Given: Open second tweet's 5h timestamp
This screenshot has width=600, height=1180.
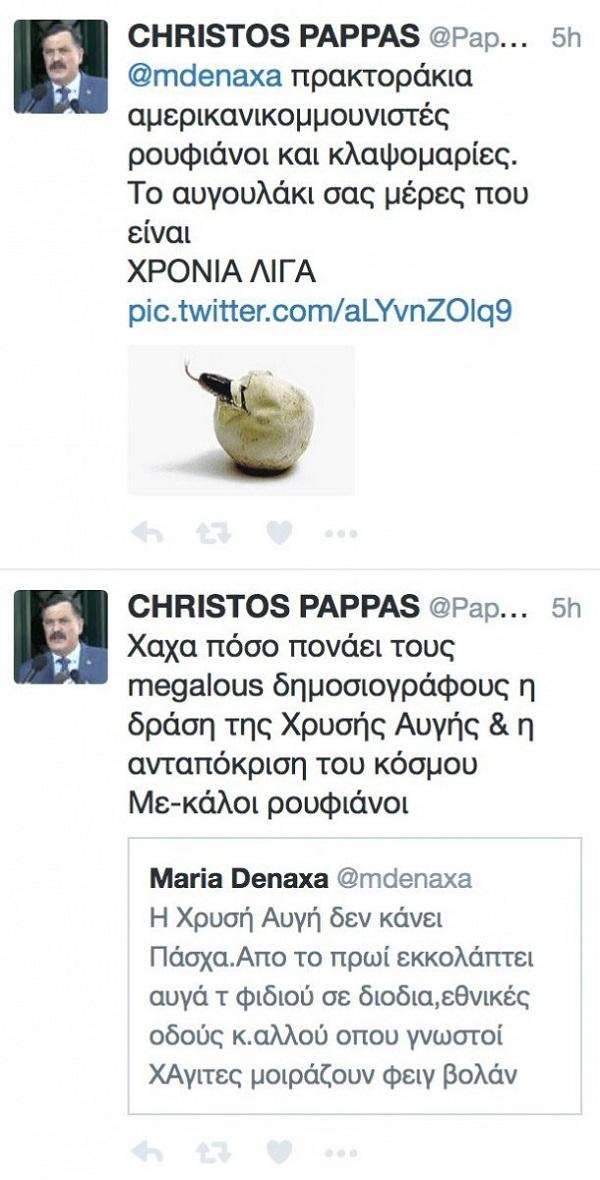Looking at the screenshot, I should pyautogui.click(x=566, y=607).
